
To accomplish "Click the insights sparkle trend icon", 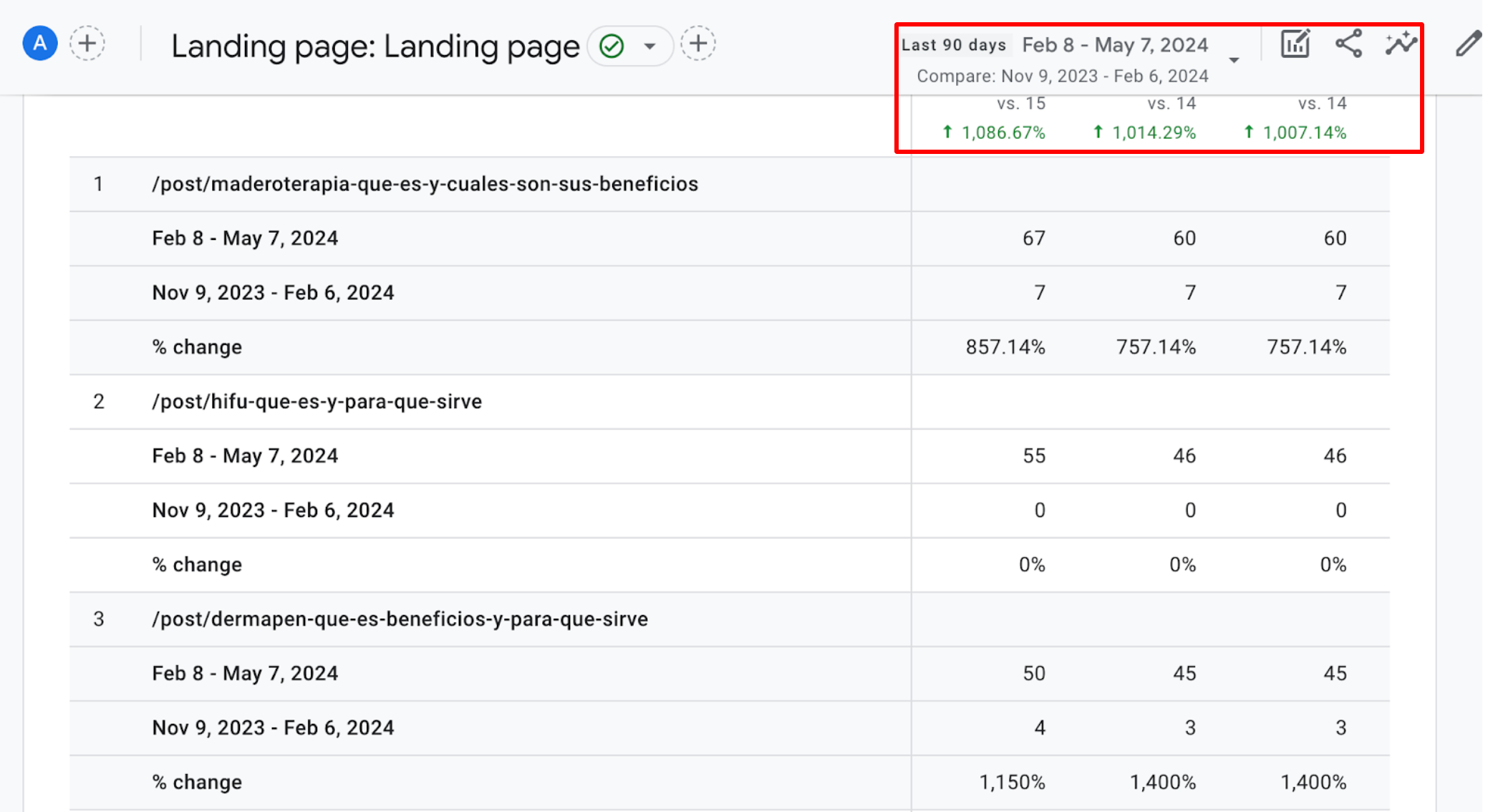I will (x=1401, y=44).
